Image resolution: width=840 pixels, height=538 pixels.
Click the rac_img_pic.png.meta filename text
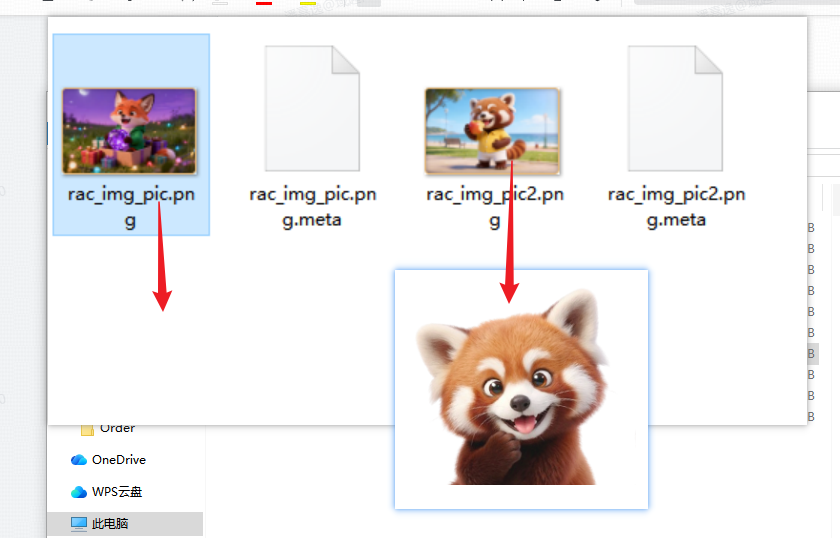(312, 207)
